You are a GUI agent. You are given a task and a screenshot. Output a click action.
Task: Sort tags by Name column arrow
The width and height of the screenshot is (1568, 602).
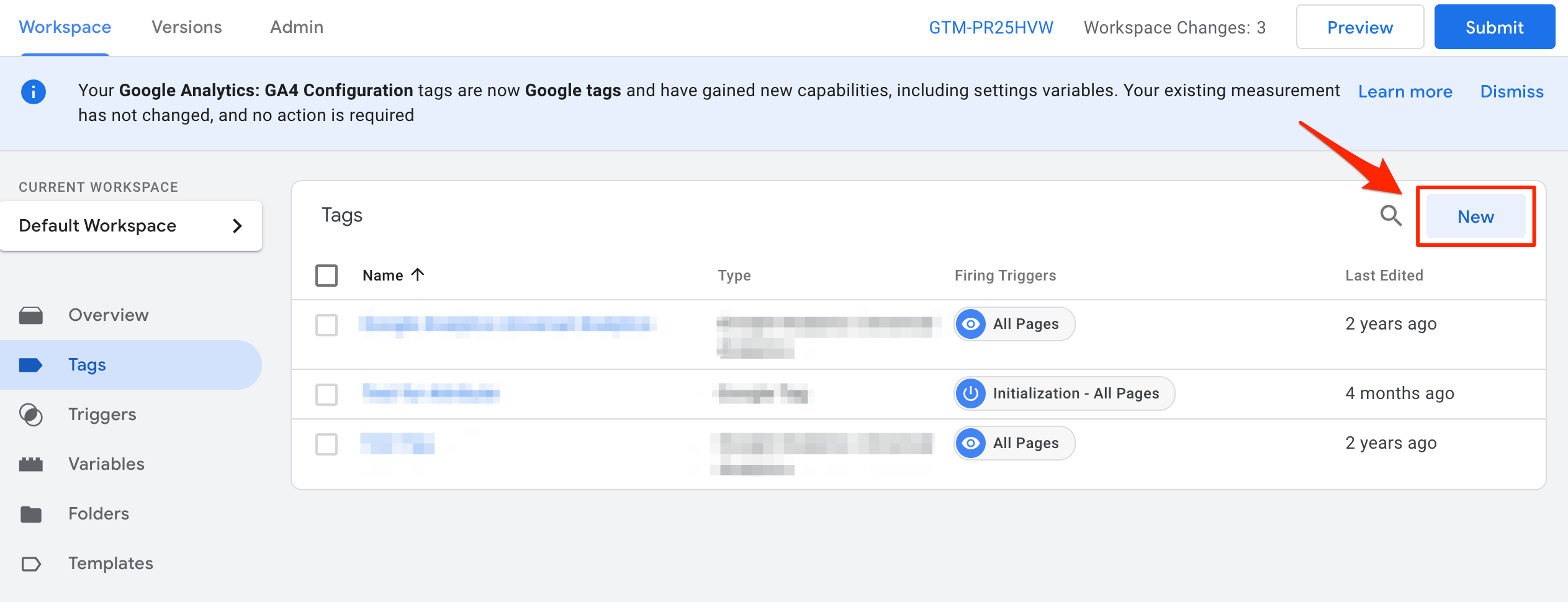pyautogui.click(x=418, y=275)
